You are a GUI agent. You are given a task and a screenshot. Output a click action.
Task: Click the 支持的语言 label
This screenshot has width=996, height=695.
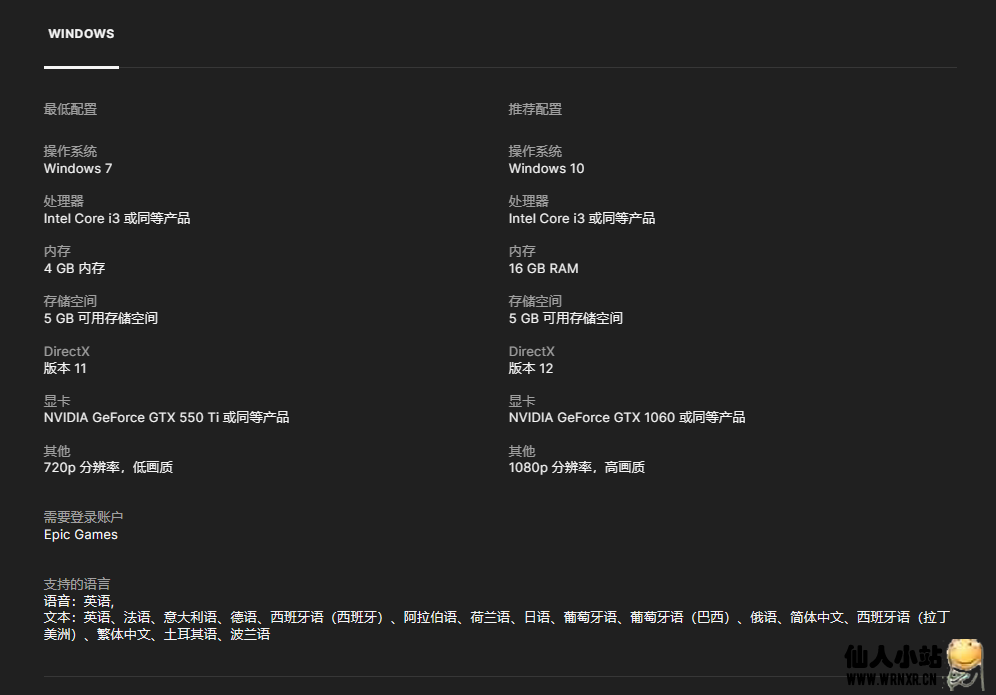click(77, 584)
